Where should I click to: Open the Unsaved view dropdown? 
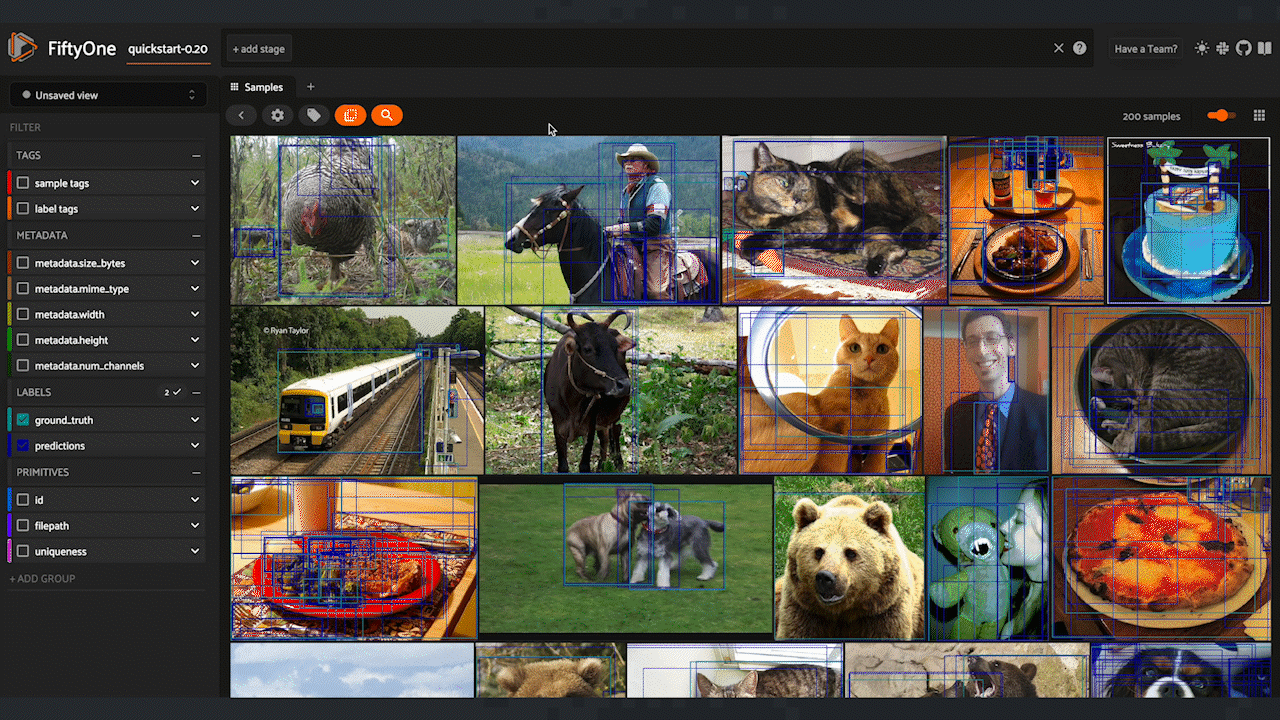point(108,95)
